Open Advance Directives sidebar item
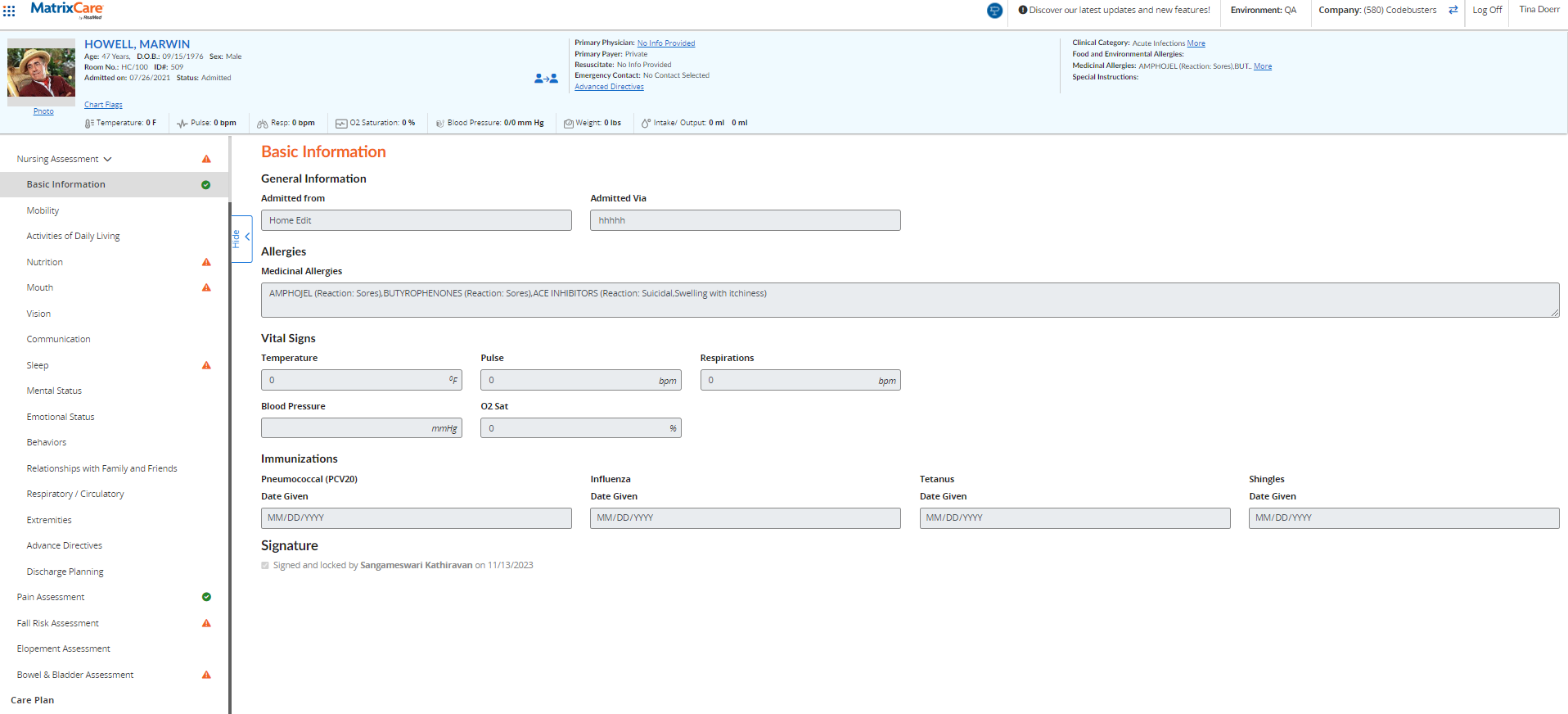Screen dimensions: 1568x714 click(x=65, y=545)
